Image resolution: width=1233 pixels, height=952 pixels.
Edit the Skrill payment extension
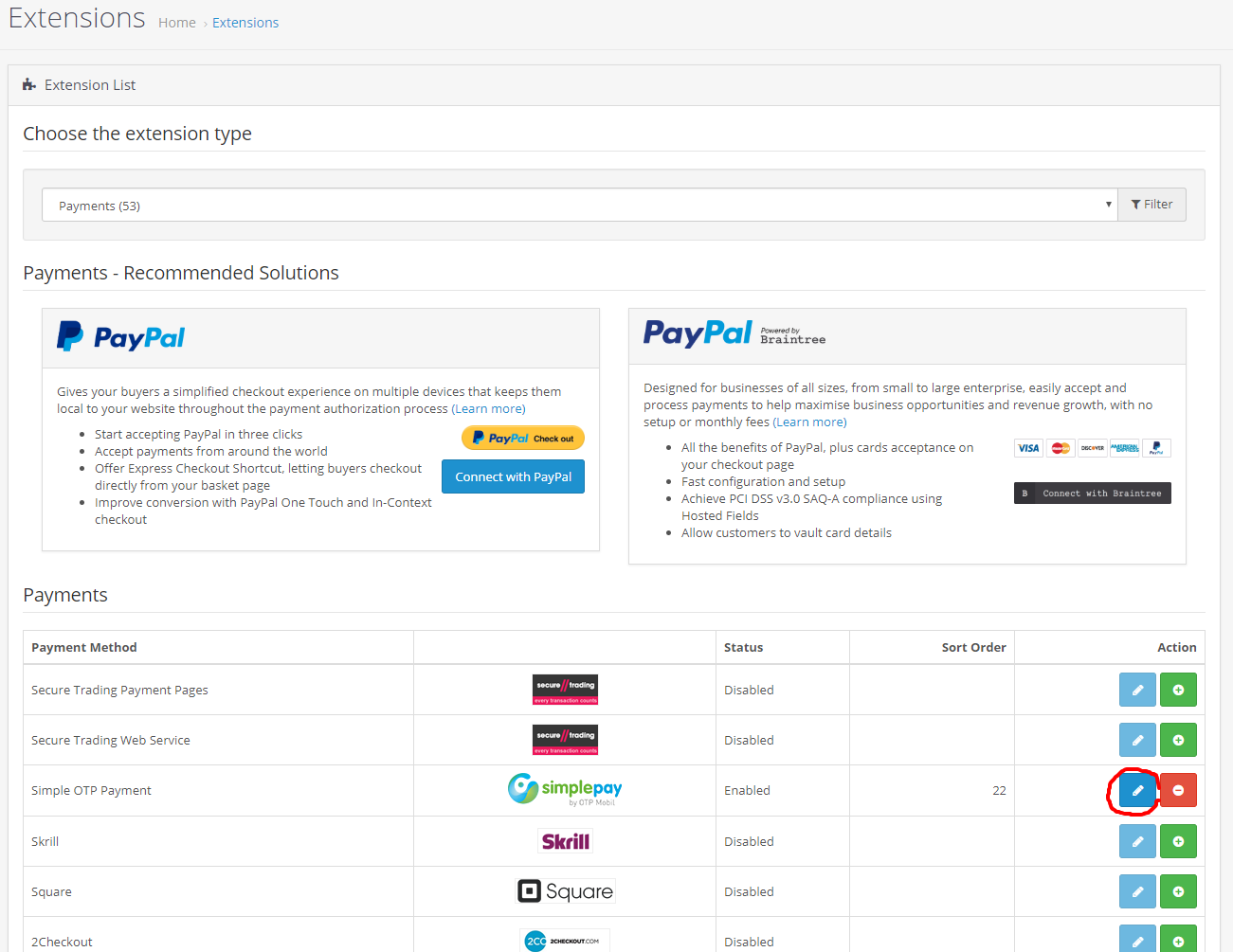click(1137, 841)
